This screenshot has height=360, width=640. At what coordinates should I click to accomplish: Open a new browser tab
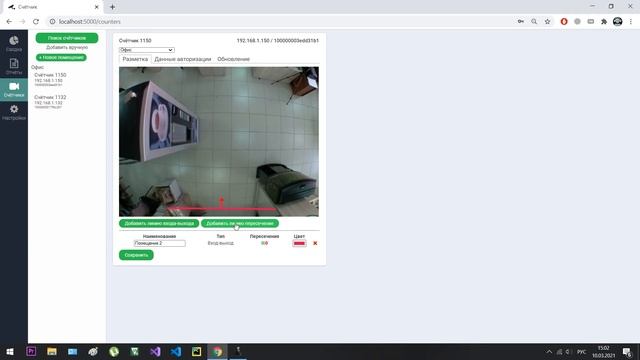tap(112, 7)
